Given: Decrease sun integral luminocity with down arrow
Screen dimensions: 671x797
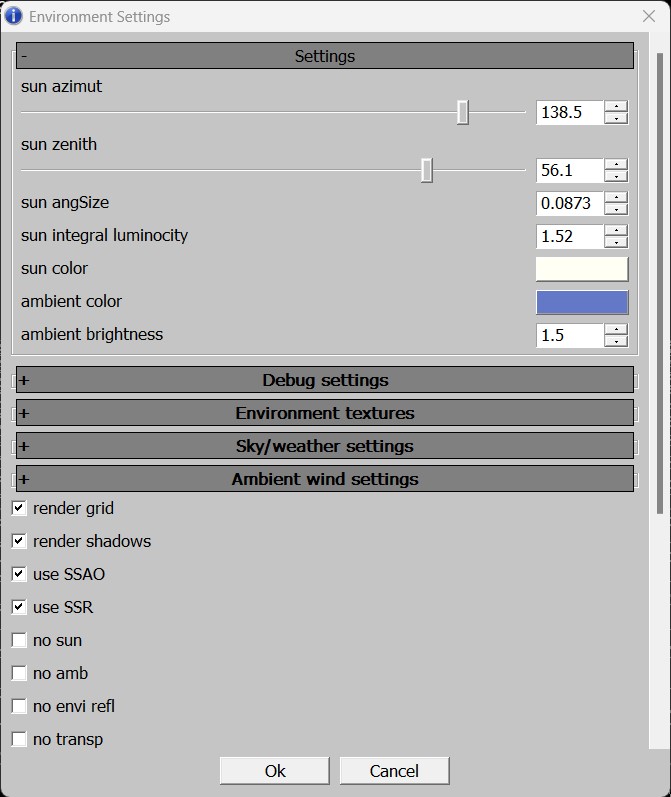Looking at the screenshot, I should 616,242.
